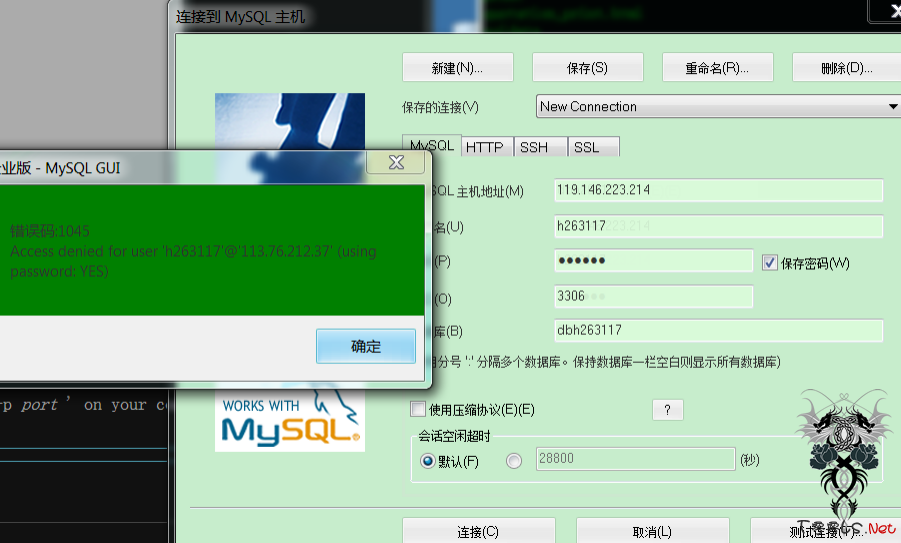
Task: Click the host address field 119.146.223.214
Action: [718, 190]
